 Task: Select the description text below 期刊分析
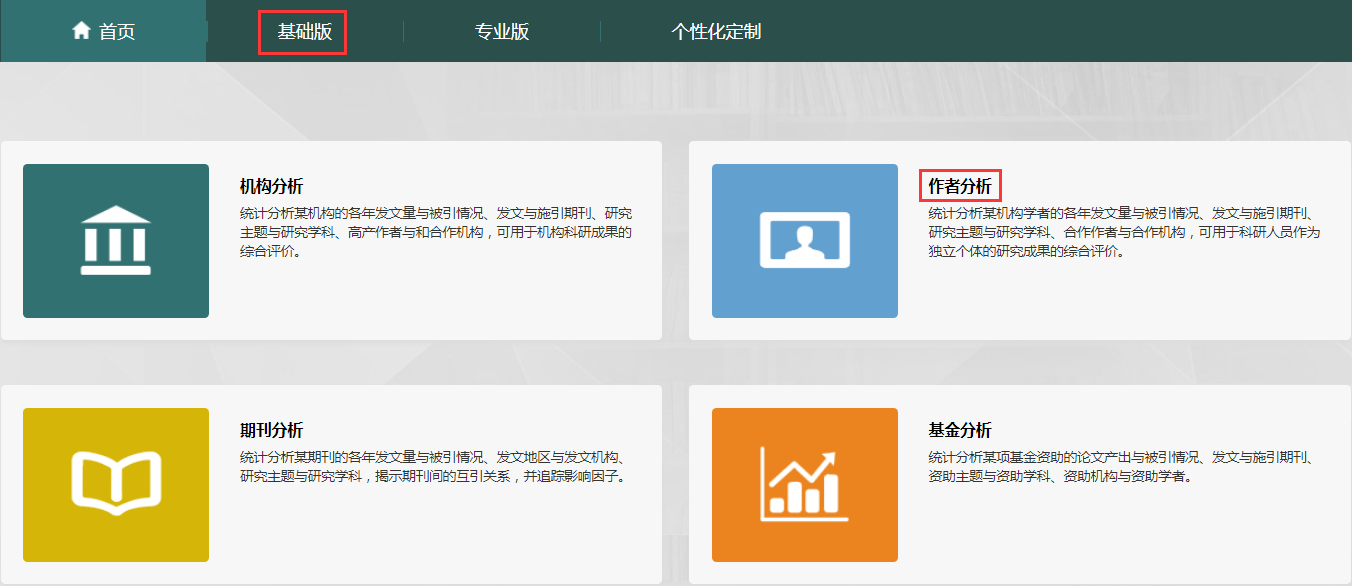pyautogui.click(x=436, y=467)
